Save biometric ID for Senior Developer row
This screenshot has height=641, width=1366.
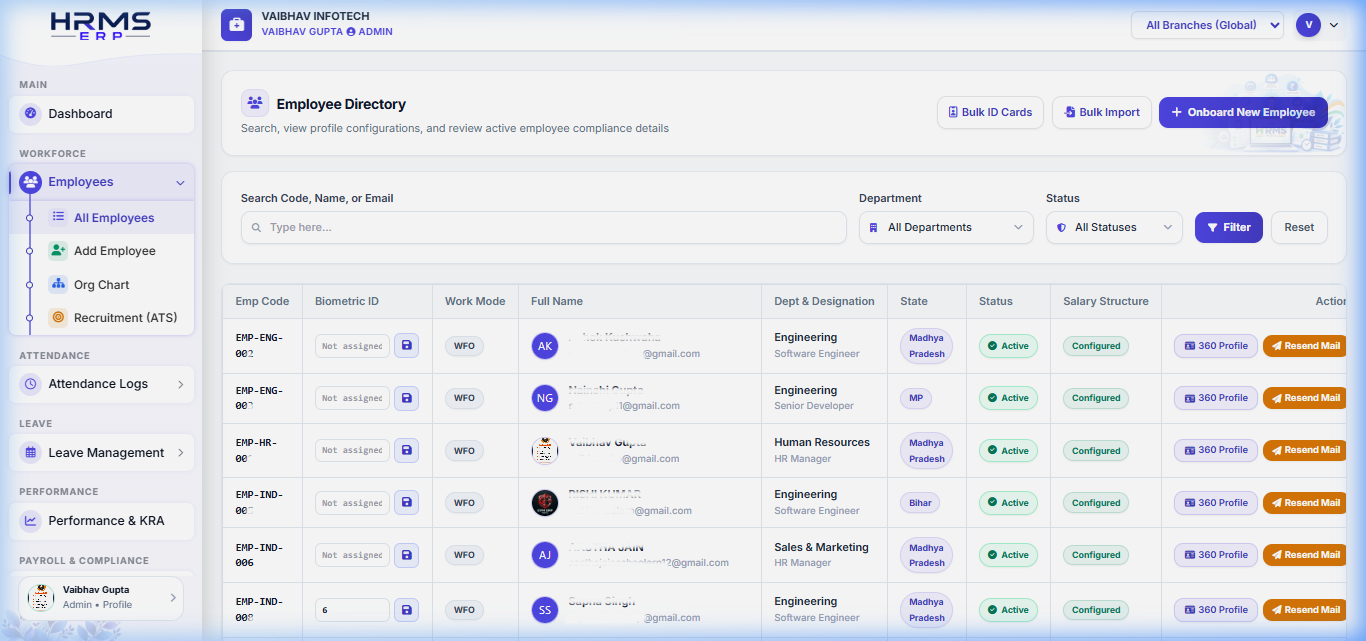(x=406, y=398)
